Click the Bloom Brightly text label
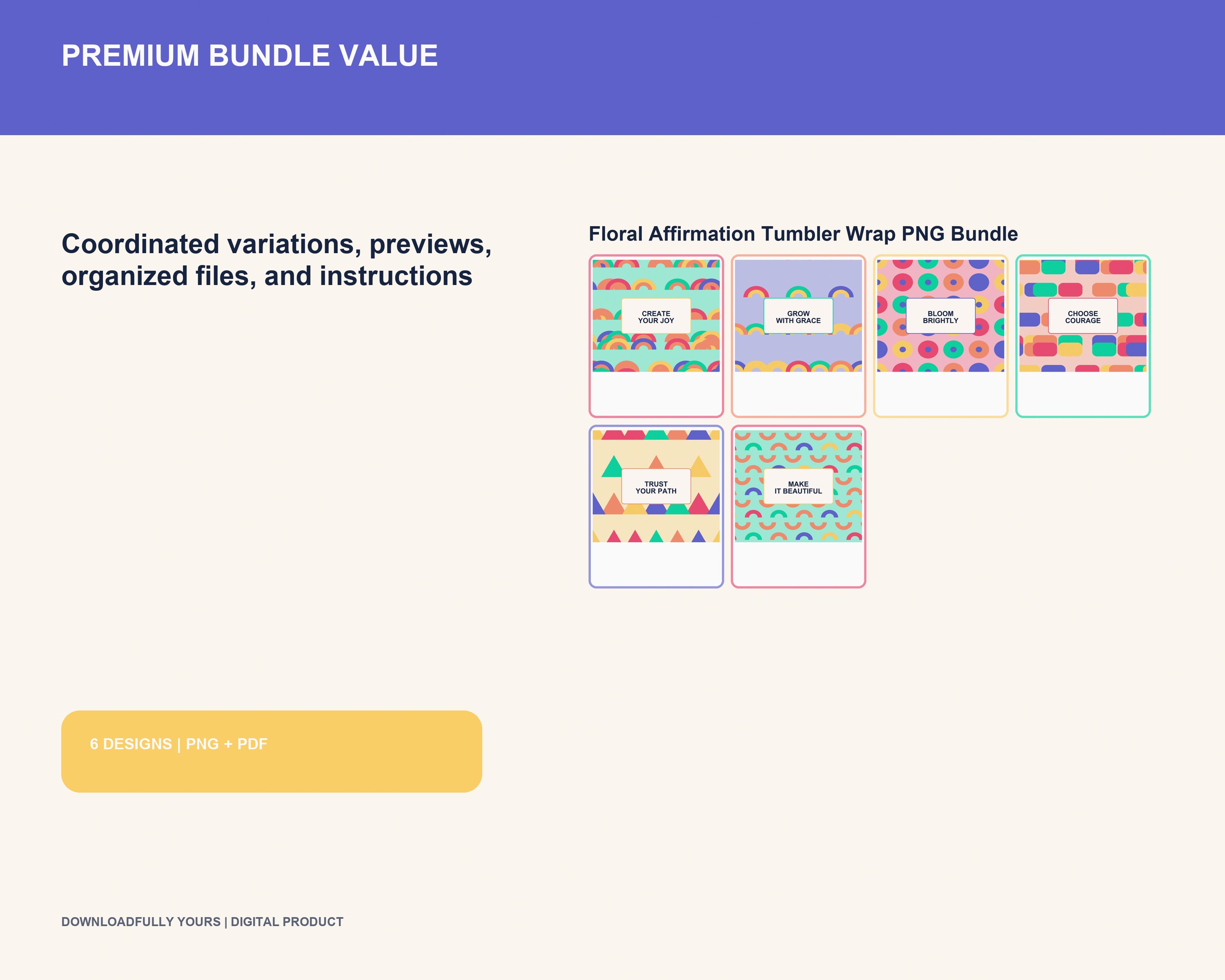 click(x=940, y=317)
